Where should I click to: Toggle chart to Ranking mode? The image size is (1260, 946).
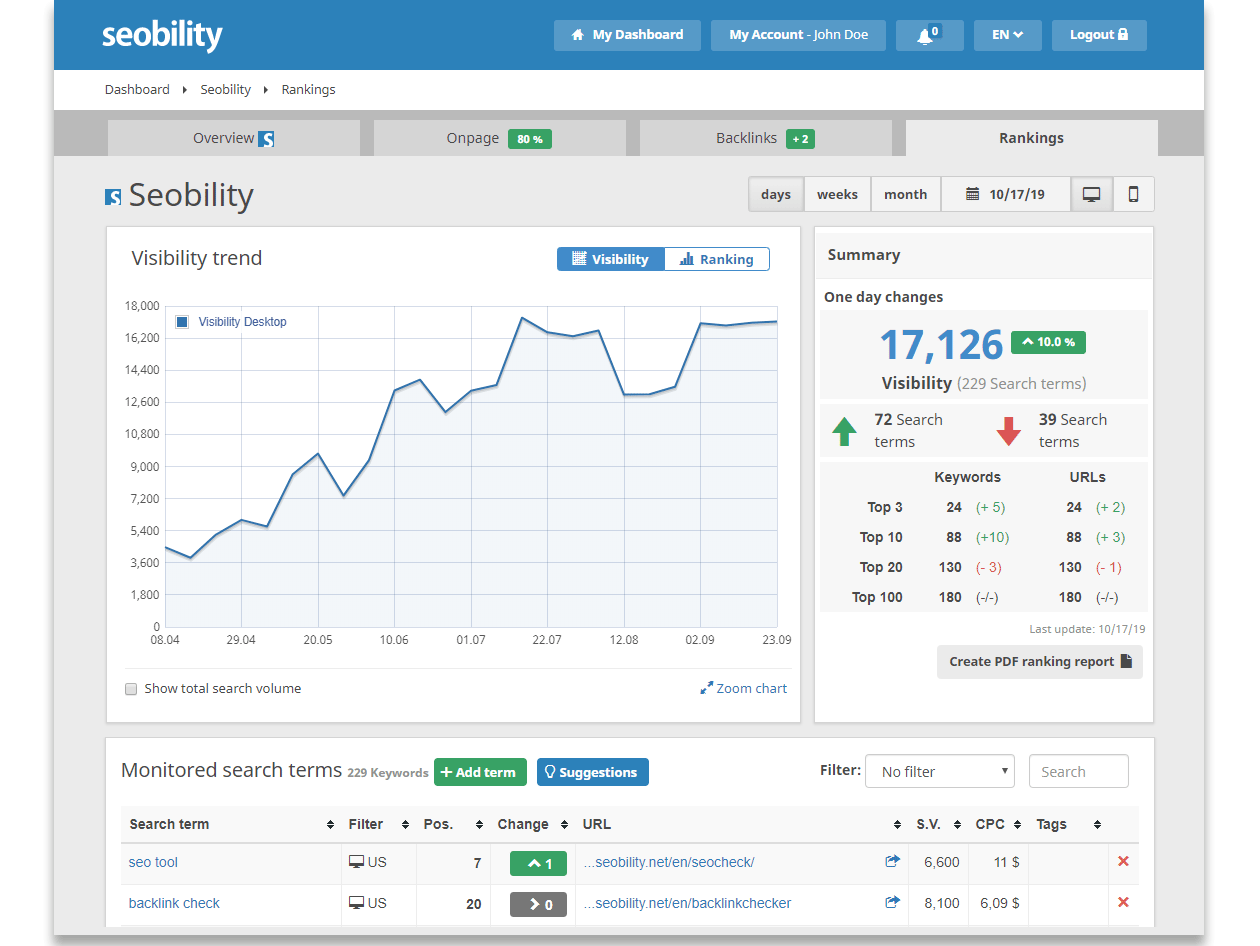[717, 259]
